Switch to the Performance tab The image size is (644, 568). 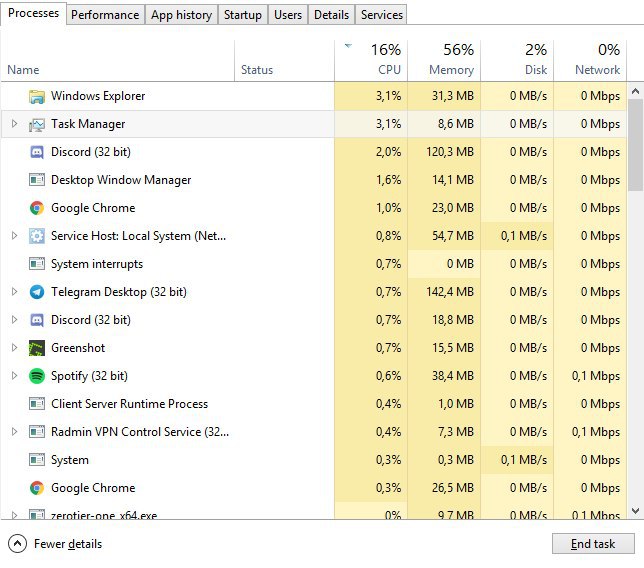(x=105, y=15)
